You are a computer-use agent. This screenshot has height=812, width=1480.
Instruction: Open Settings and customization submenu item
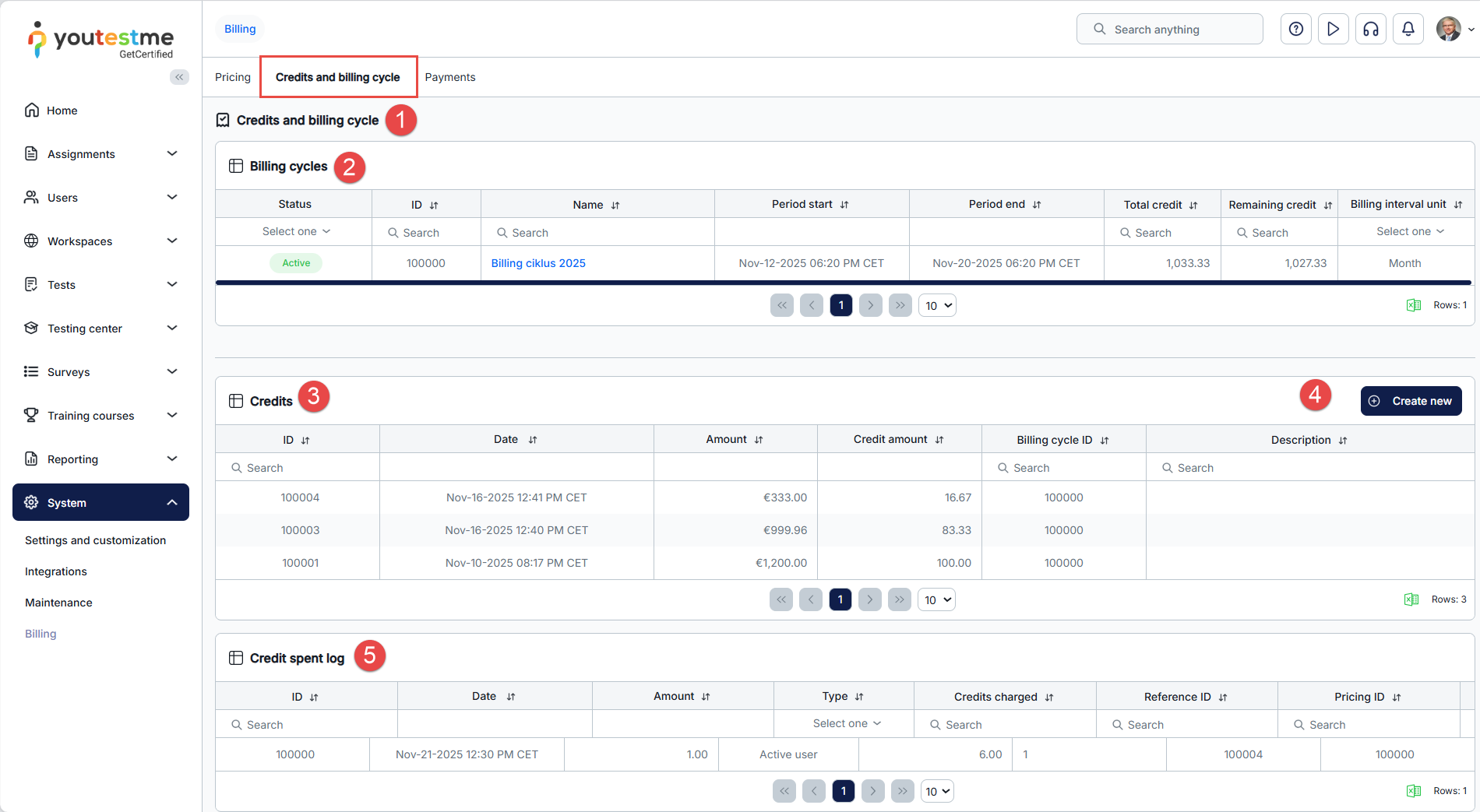(x=95, y=540)
